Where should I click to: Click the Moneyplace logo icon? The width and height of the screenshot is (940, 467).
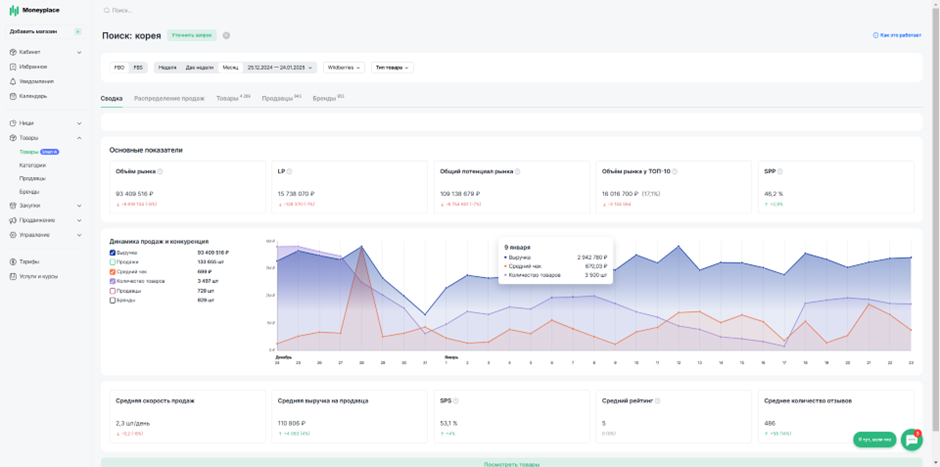coord(14,10)
